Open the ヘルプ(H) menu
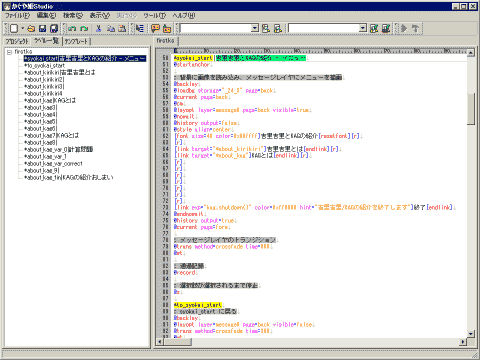This screenshot has width=480, height=360. (184, 15)
